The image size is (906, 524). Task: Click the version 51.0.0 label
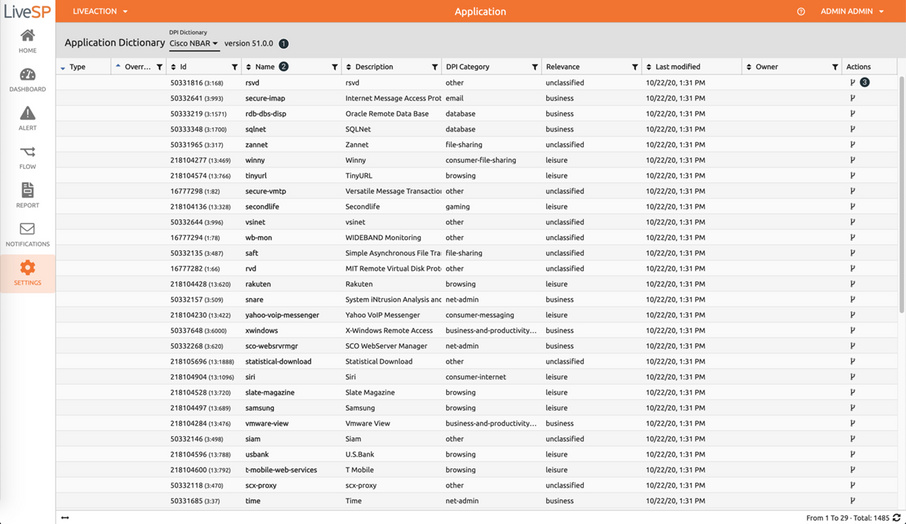point(248,43)
